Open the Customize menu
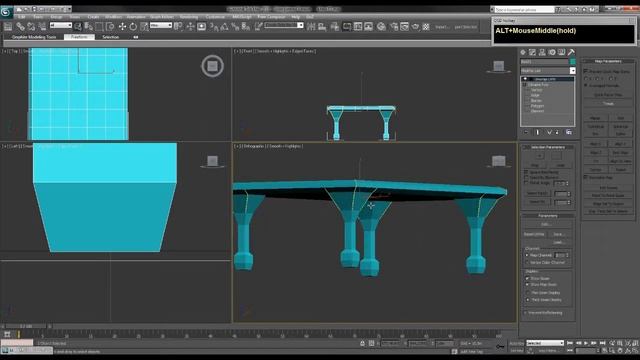640x360 pixels. [215, 17]
